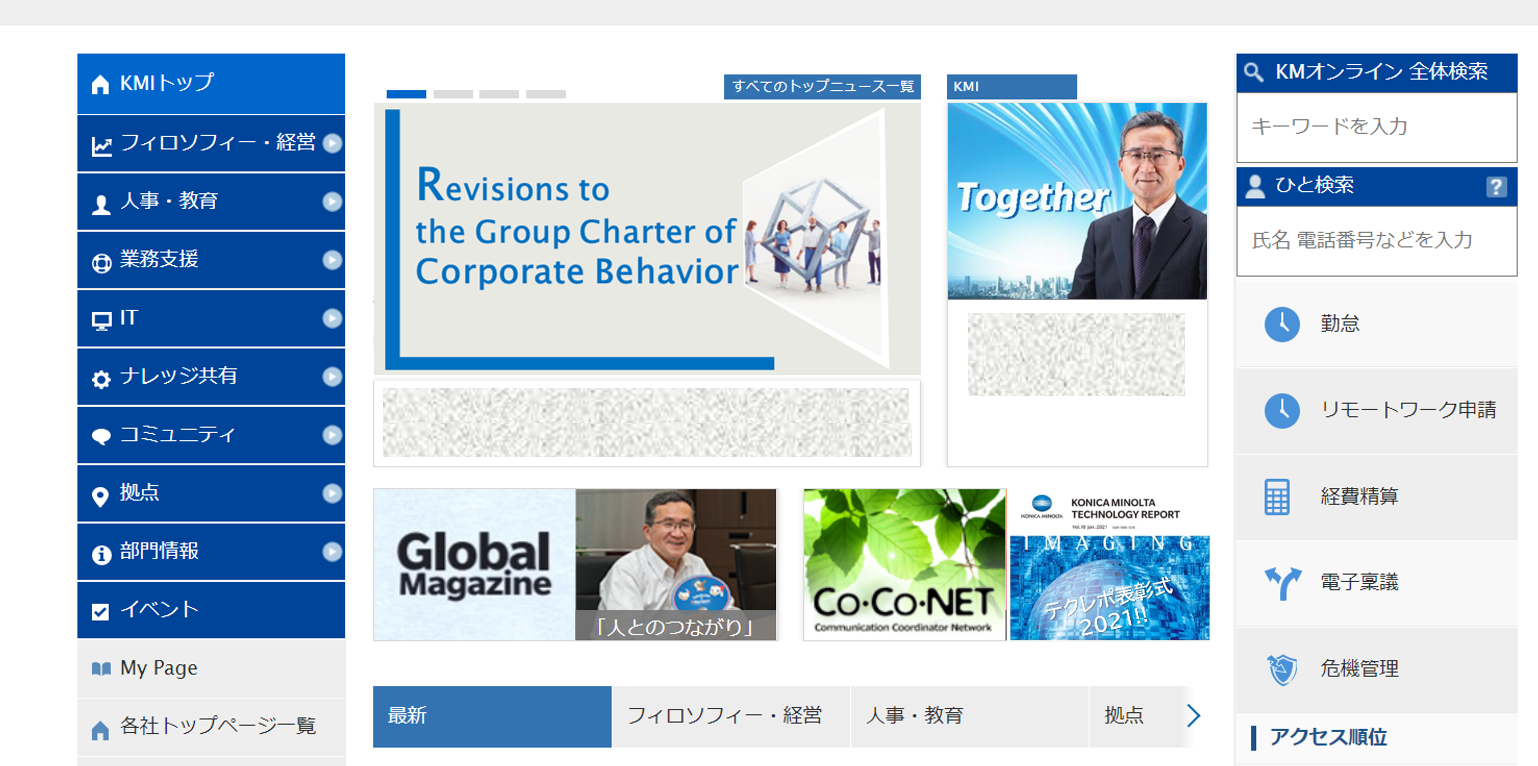Open イベント menu item
The height and width of the screenshot is (766, 1538).
[211, 610]
